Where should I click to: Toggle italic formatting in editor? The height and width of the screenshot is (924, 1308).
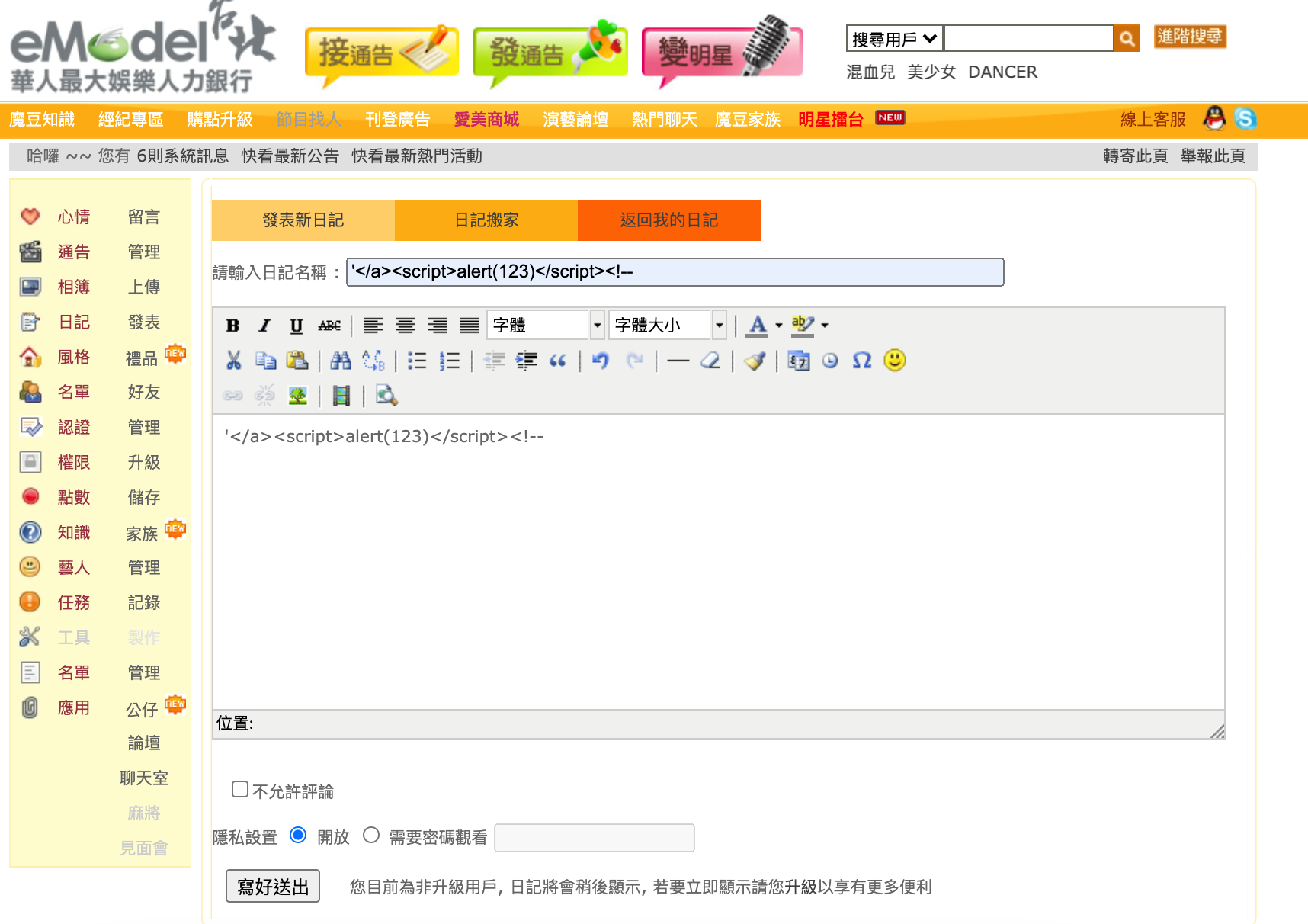(x=264, y=326)
